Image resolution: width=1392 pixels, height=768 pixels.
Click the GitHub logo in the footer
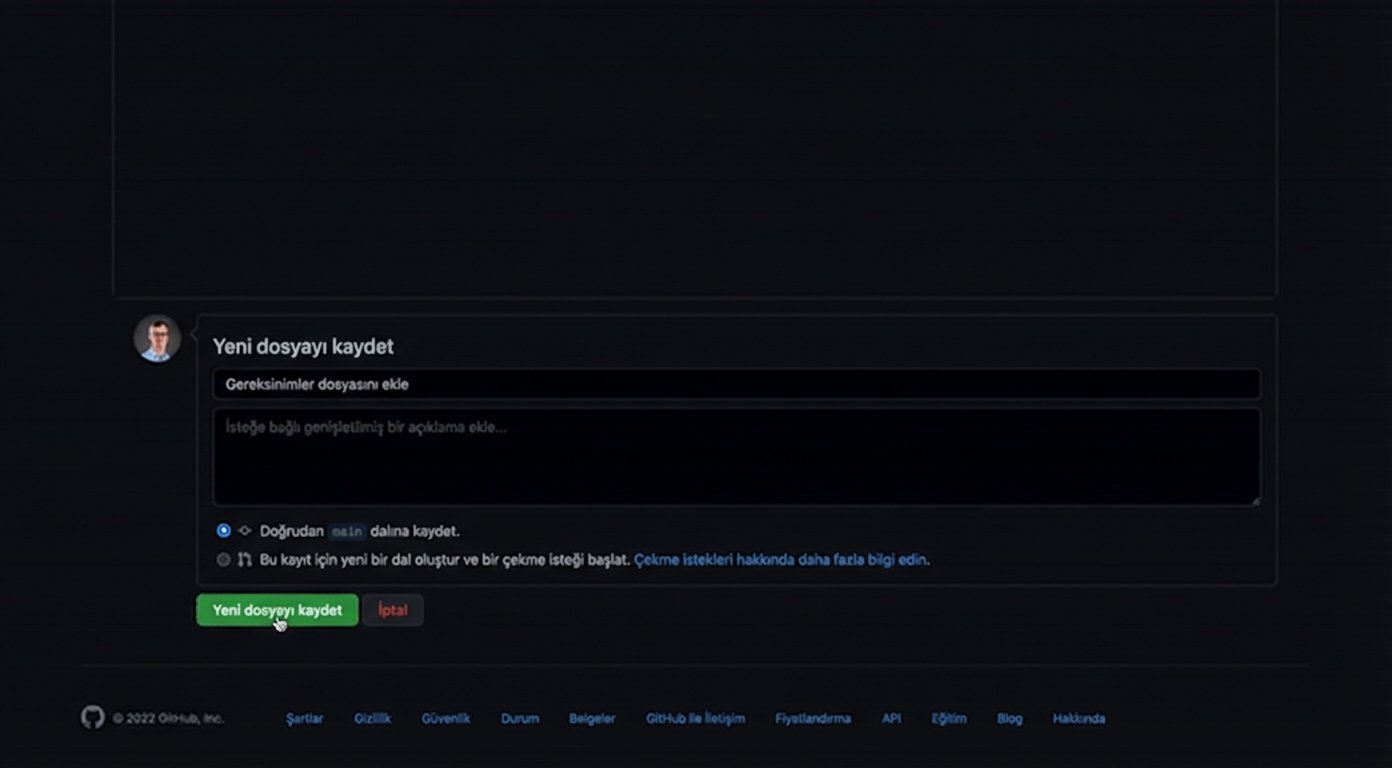[91, 718]
